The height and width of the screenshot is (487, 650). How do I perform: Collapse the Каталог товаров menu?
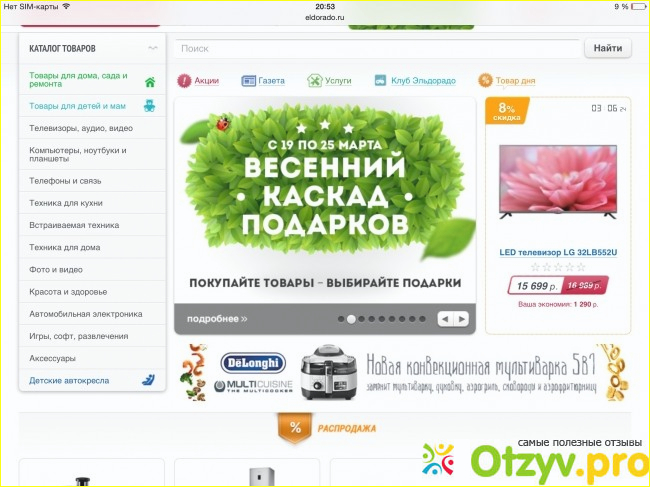pos(152,48)
